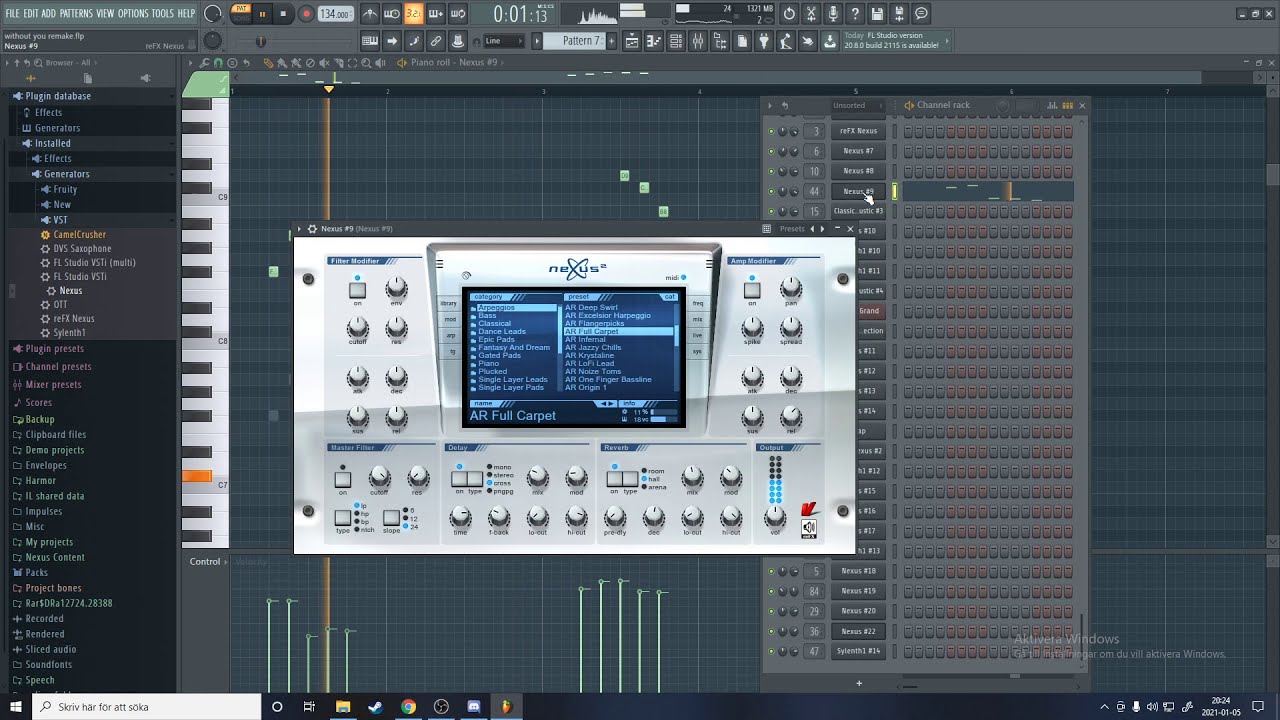The width and height of the screenshot is (1280, 720).
Task: Select the AR Jazzy Chills preset
Action: click(593, 348)
